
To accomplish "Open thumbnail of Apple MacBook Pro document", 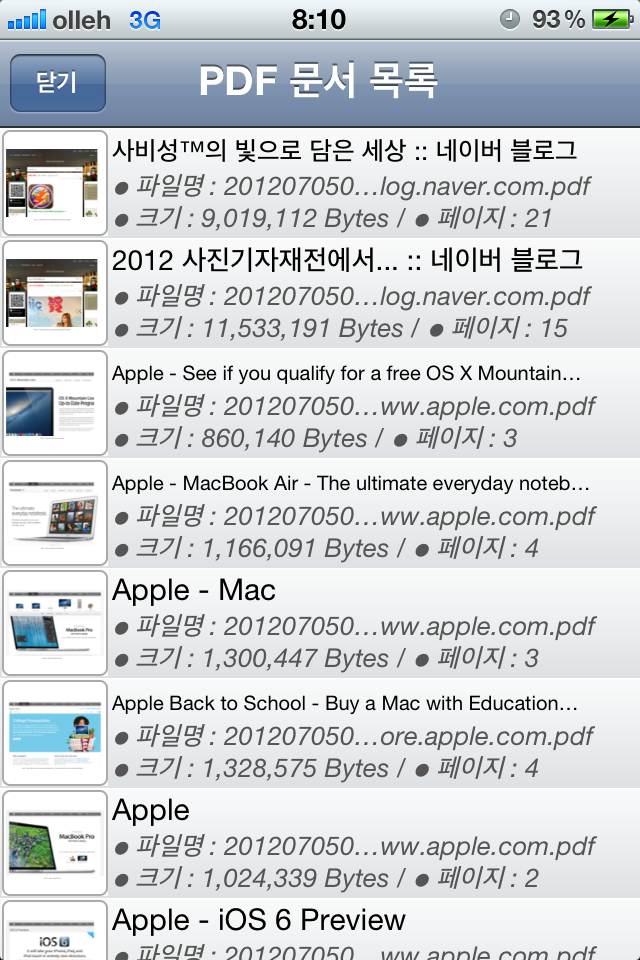I will [x=55, y=843].
